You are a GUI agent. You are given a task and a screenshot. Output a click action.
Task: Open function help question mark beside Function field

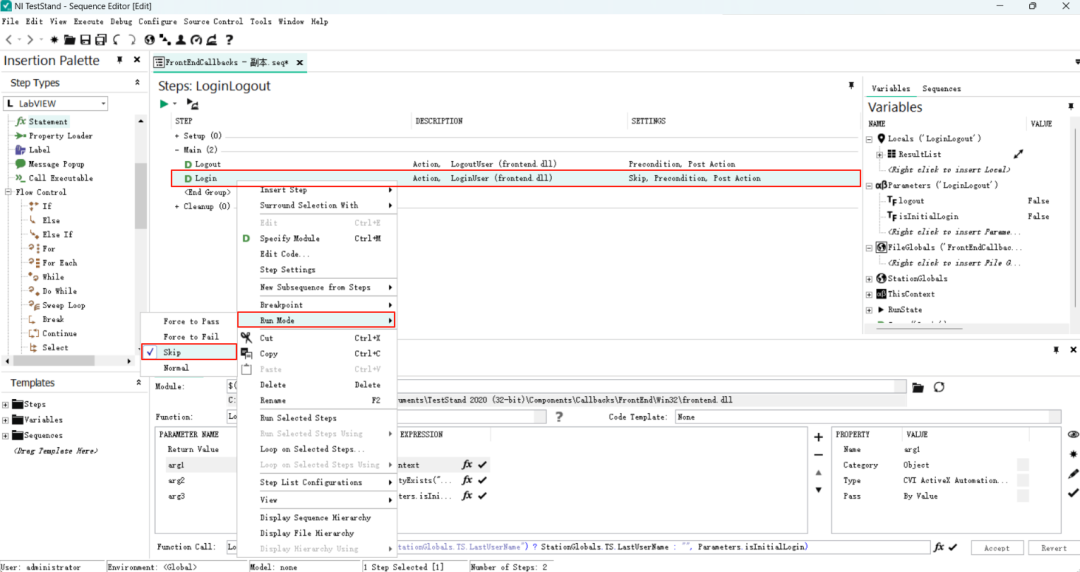coord(559,416)
